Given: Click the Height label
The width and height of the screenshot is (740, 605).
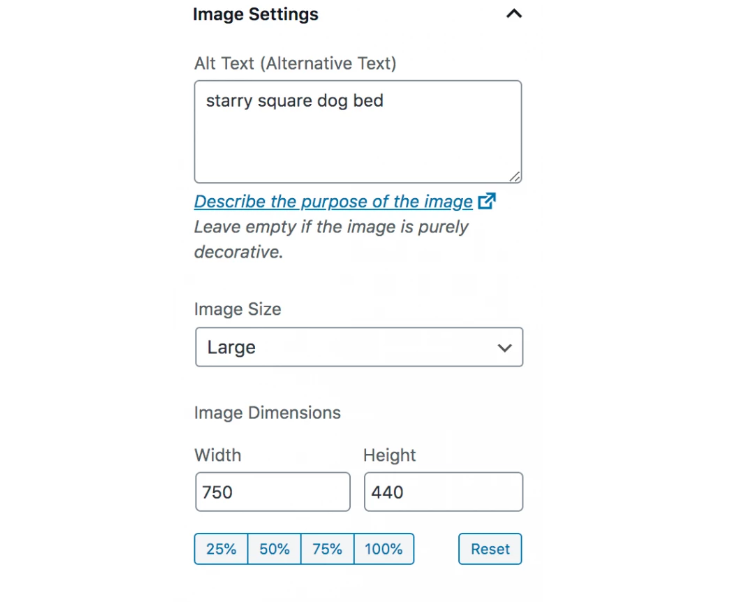Looking at the screenshot, I should 389,455.
